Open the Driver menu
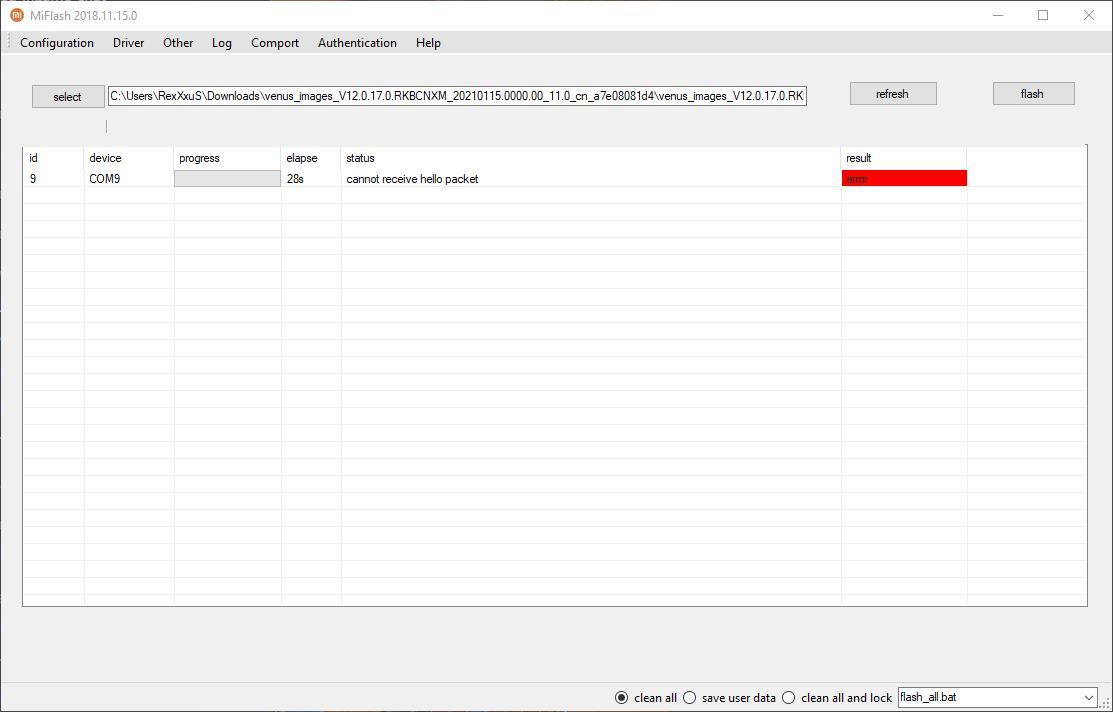 [128, 43]
